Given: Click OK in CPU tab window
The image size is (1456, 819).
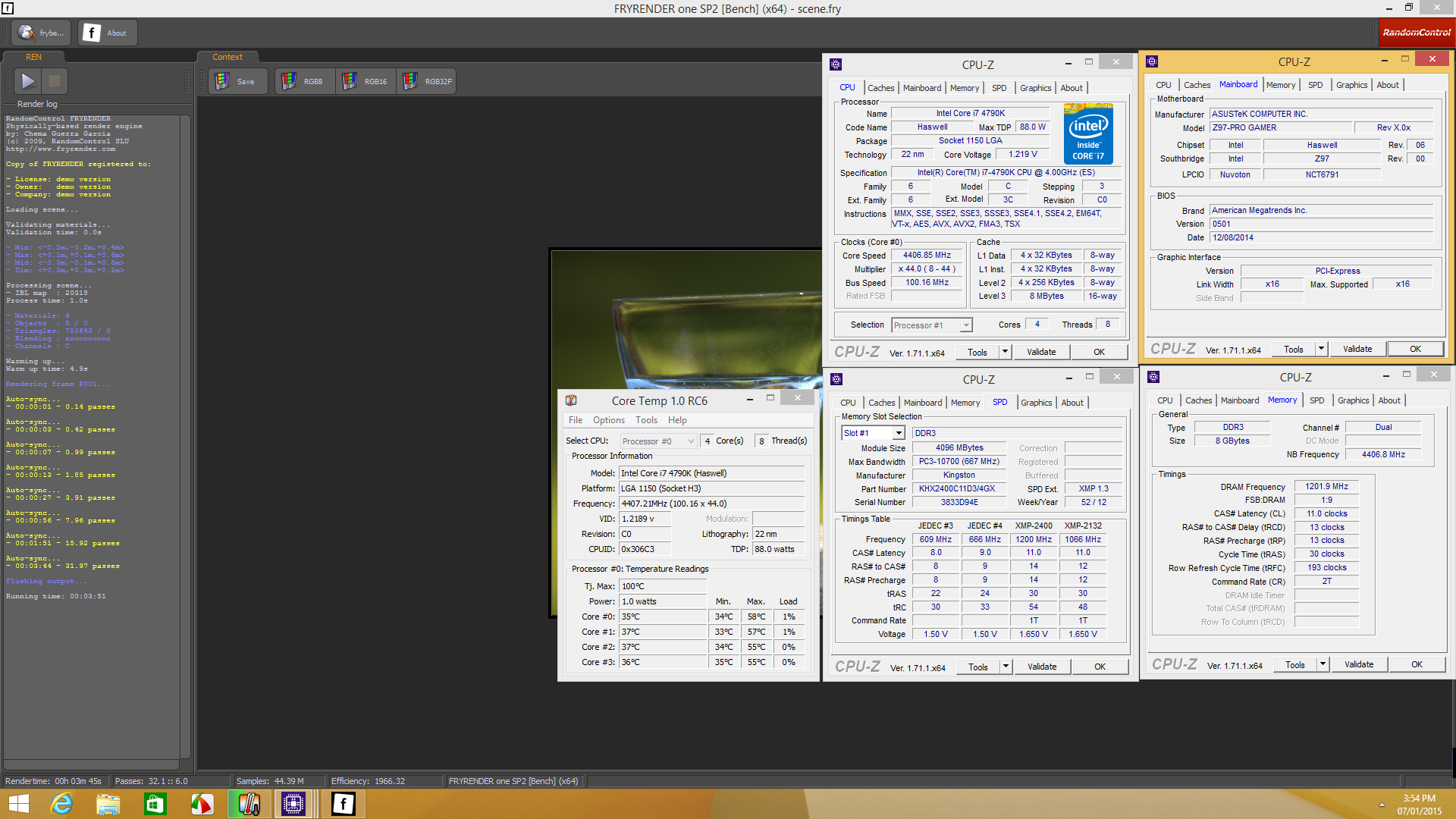Looking at the screenshot, I should coord(1099,352).
